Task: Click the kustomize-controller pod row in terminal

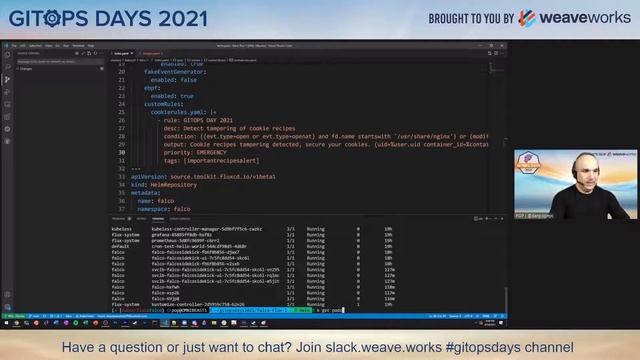Action: 252,304
